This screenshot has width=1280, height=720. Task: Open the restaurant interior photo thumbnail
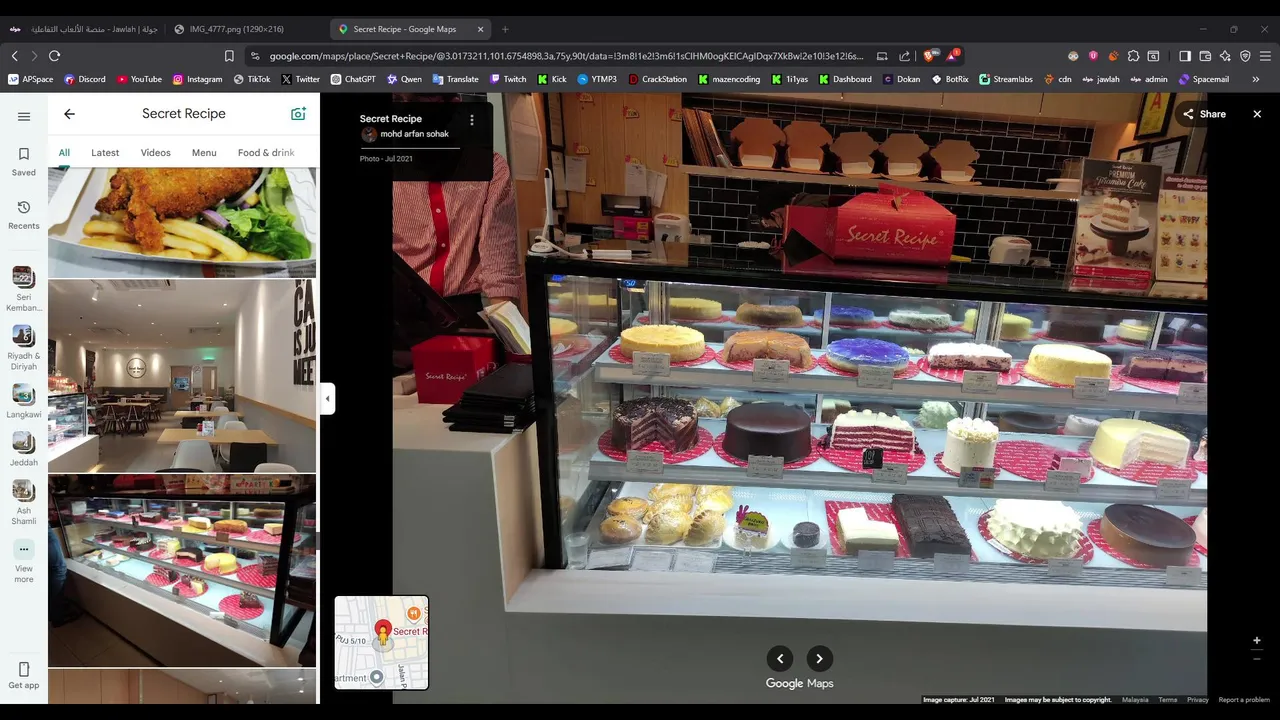[x=182, y=376]
